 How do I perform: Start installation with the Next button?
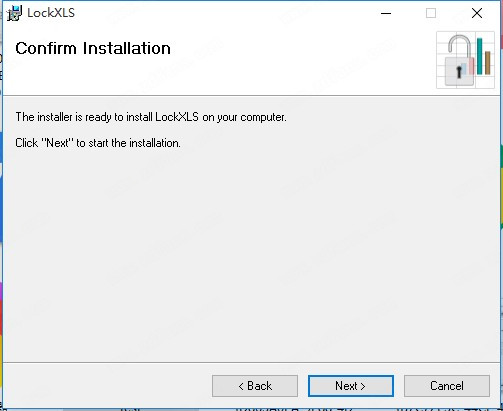(x=351, y=386)
